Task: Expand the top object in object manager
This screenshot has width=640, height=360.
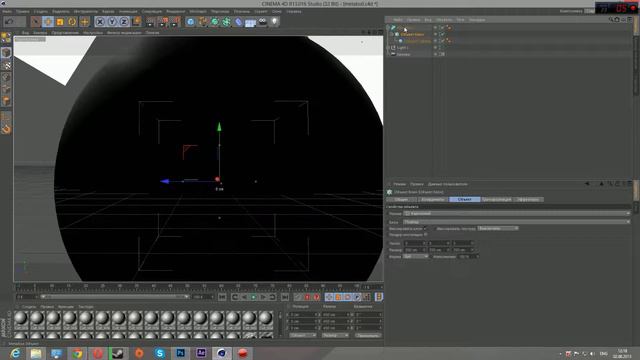Action: [x=388, y=27]
